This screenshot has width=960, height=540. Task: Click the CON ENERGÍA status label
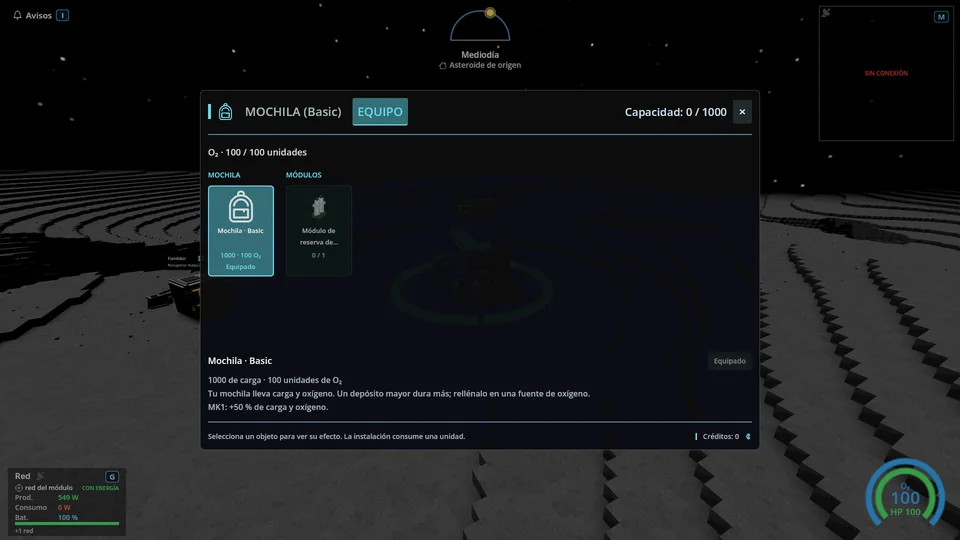pyautogui.click(x=100, y=488)
